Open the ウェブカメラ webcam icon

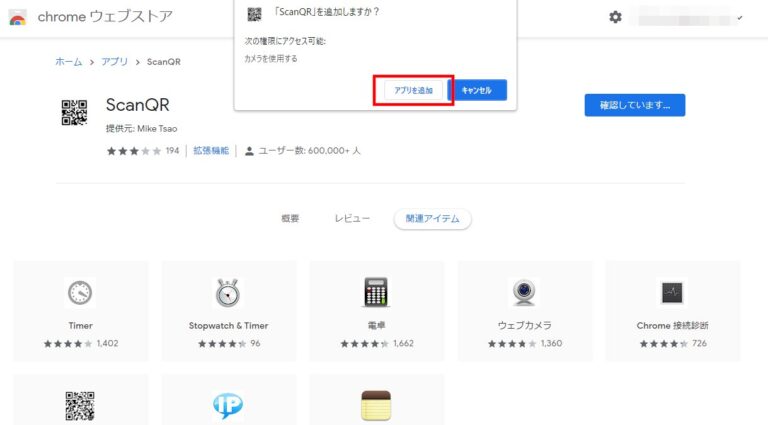pyautogui.click(x=524, y=292)
